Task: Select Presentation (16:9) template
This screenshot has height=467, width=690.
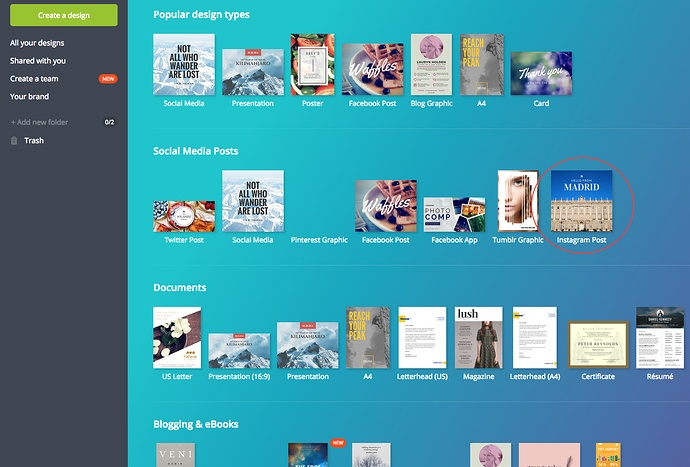Action: (239, 350)
